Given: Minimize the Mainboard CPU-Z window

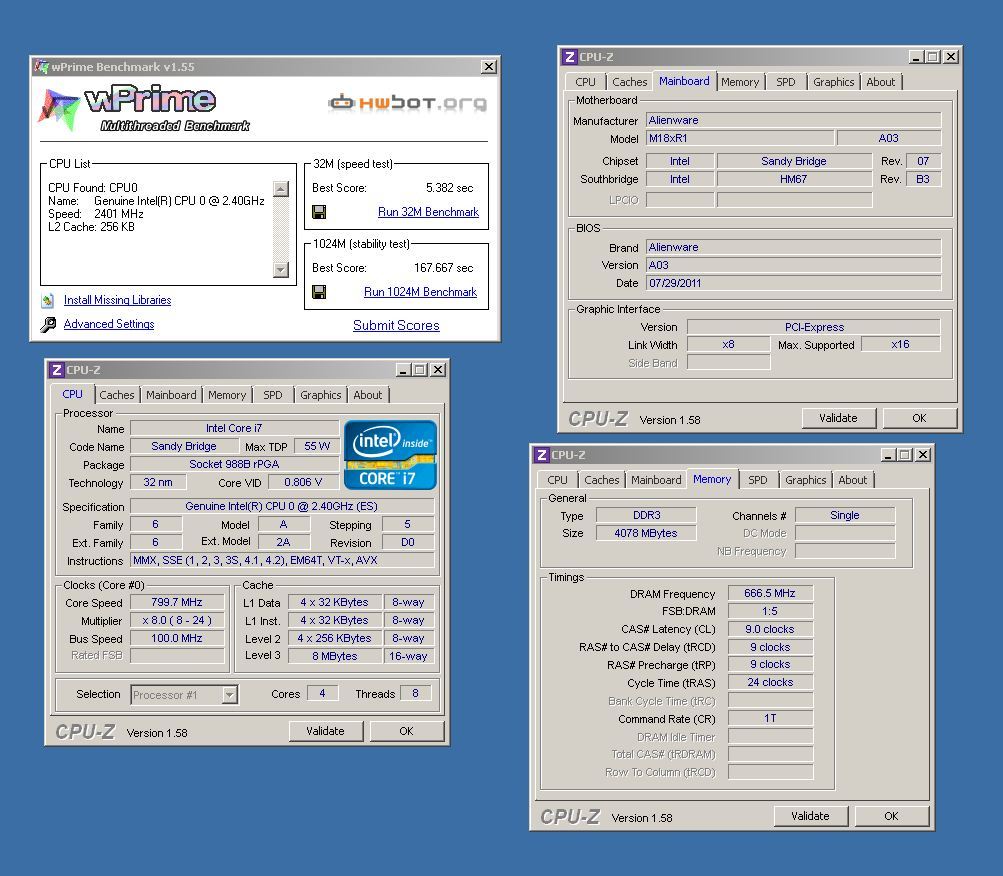Looking at the screenshot, I should click(x=916, y=57).
